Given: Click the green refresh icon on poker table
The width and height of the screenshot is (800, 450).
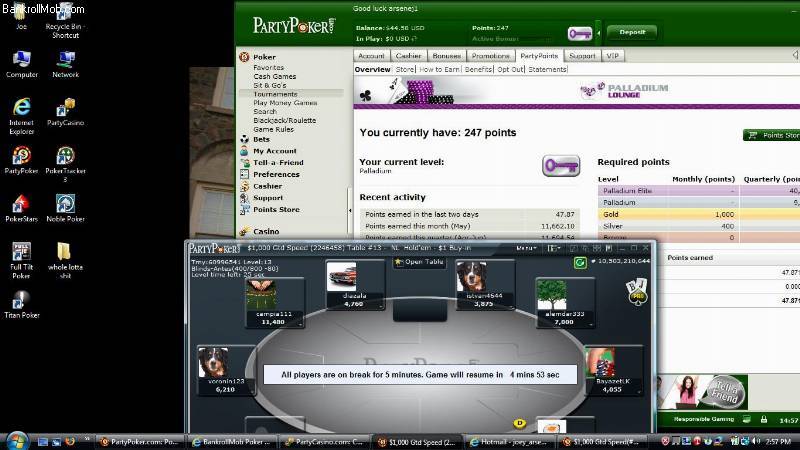Looking at the screenshot, I should click(580, 263).
